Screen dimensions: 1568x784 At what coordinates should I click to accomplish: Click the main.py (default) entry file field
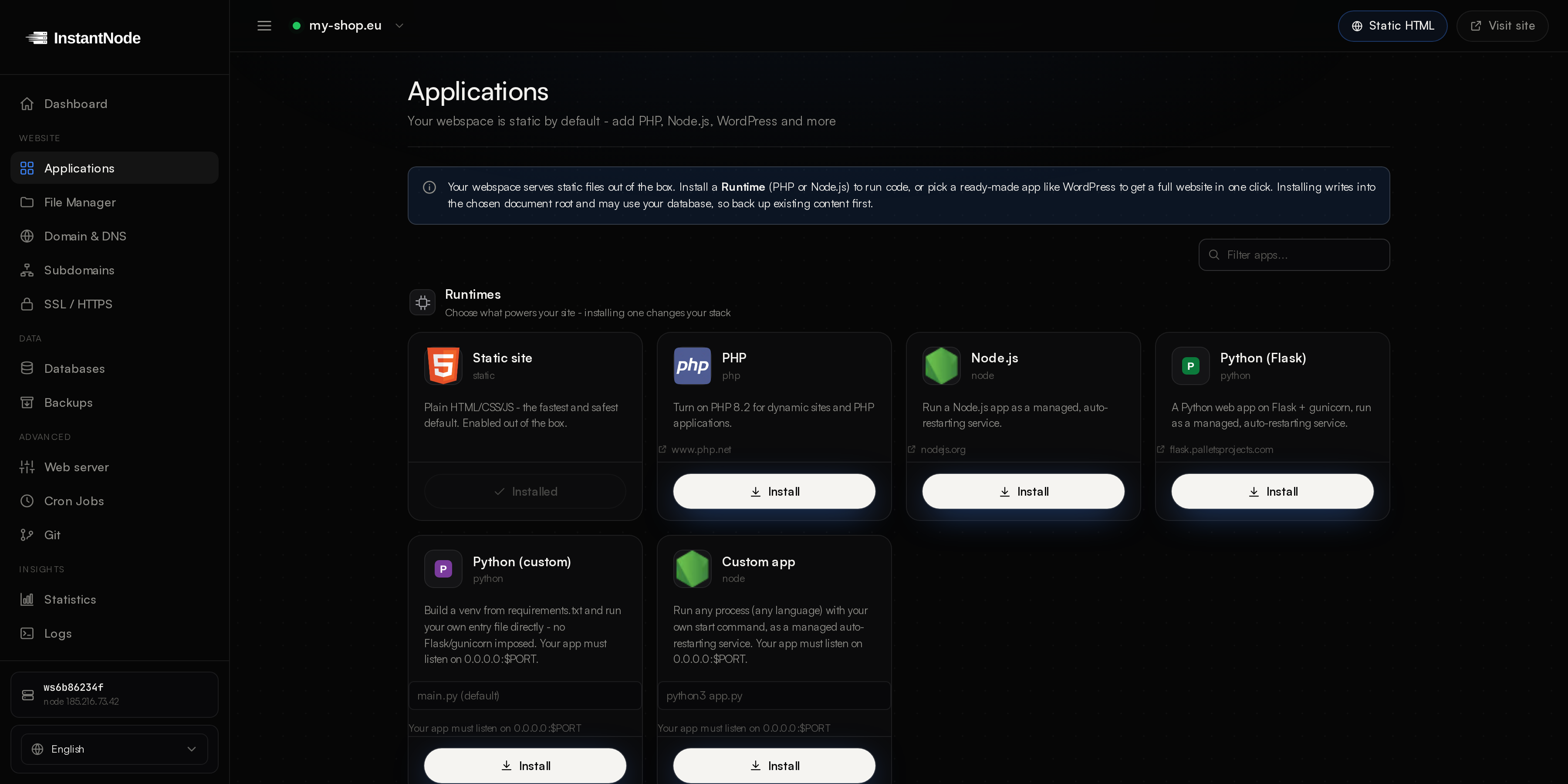[x=525, y=695]
